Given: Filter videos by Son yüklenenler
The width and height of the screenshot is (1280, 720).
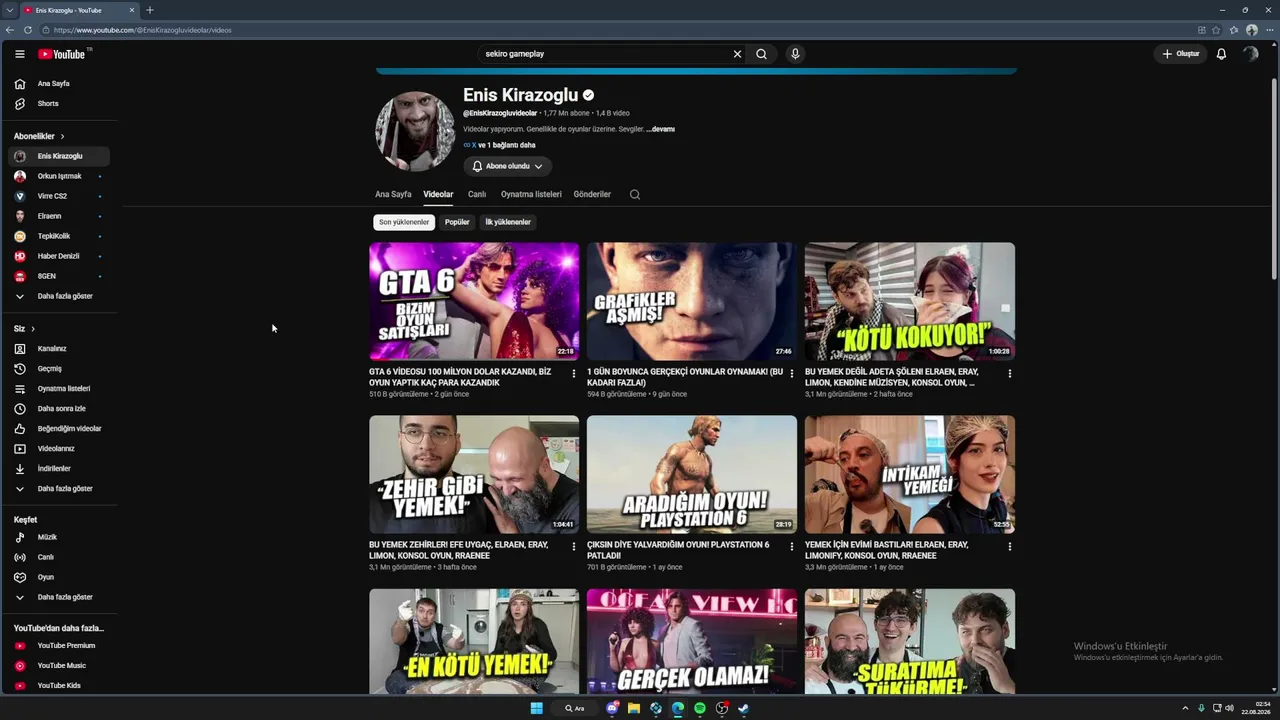Looking at the screenshot, I should point(404,222).
